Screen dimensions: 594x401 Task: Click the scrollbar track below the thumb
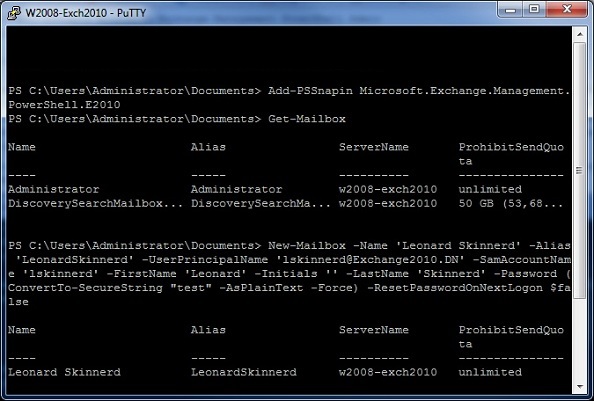click(x=580, y=340)
